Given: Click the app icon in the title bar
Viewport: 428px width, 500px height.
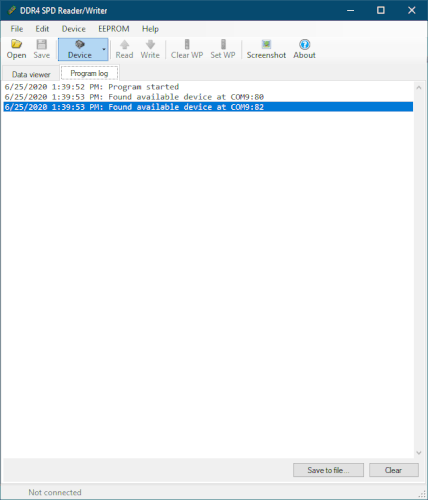Looking at the screenshot, I should click(12, 10).
